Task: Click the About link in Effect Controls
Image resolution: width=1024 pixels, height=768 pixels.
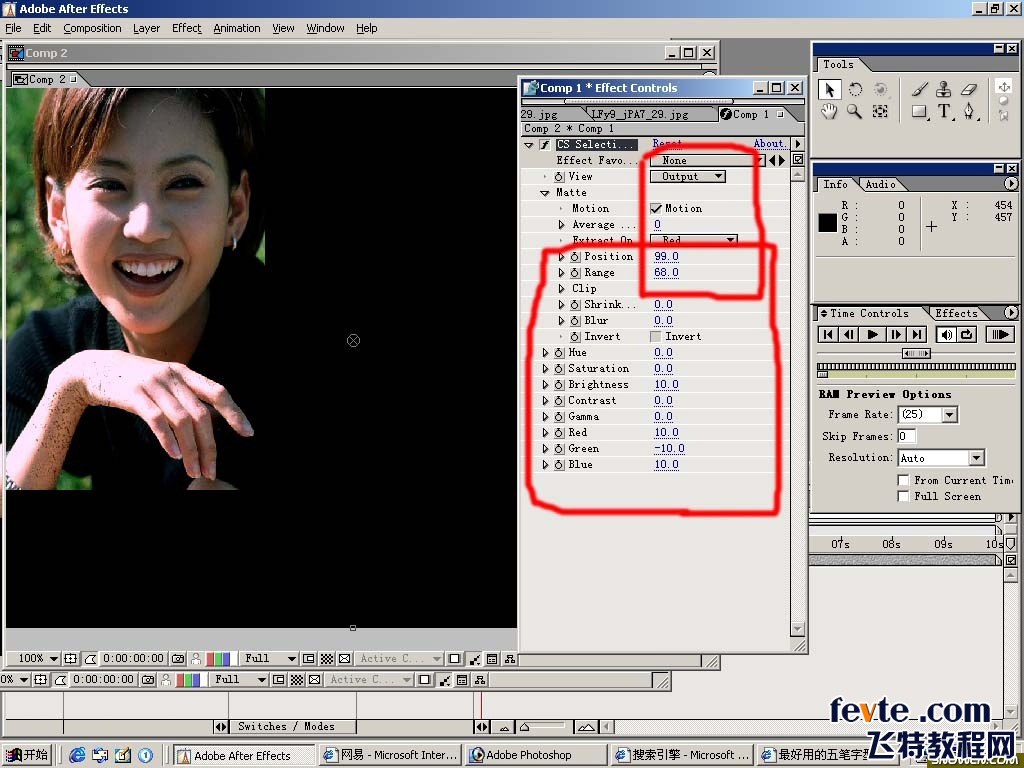Action: point(770,144)
